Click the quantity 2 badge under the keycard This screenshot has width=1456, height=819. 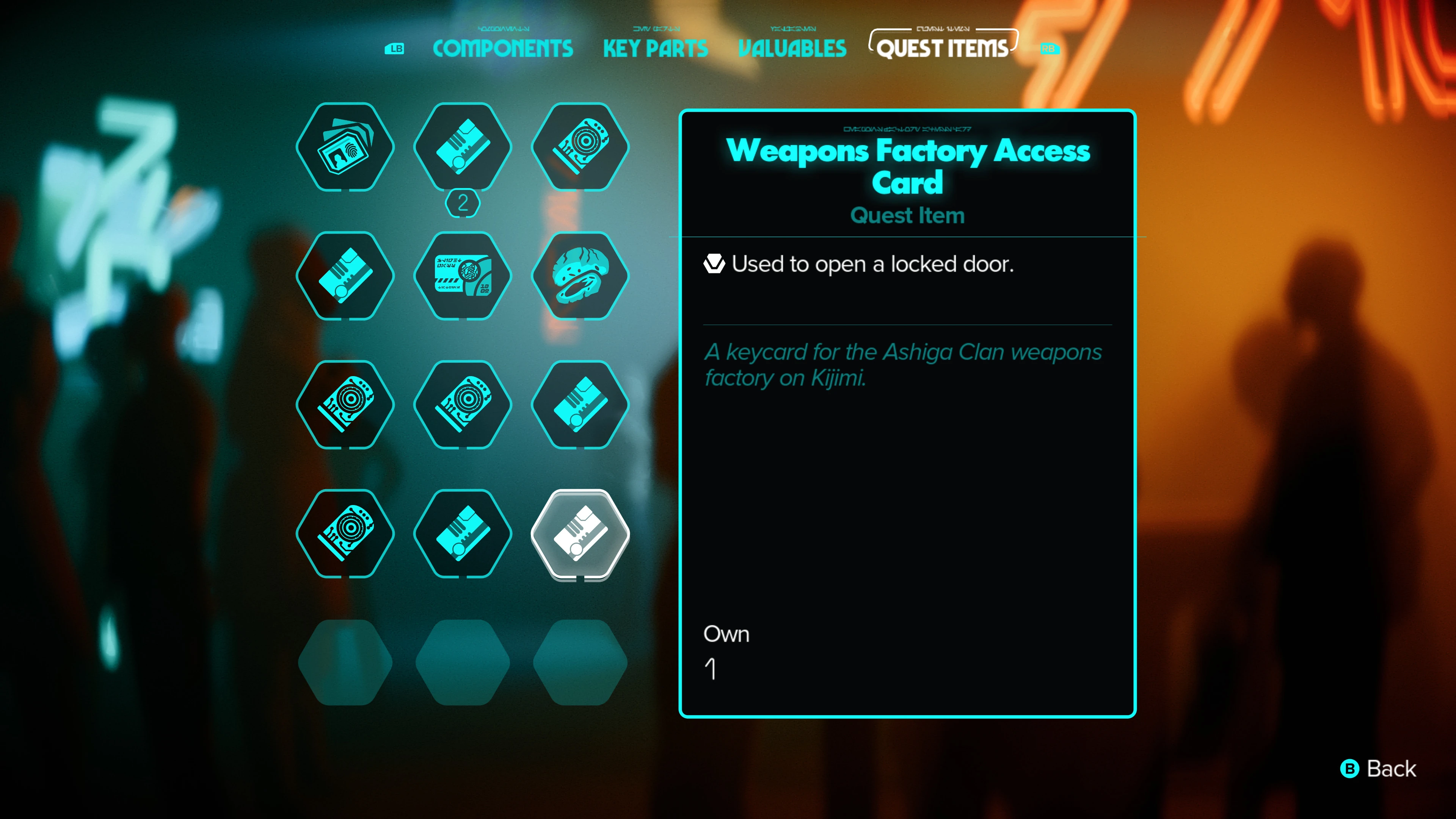click(x=462, y=203)
